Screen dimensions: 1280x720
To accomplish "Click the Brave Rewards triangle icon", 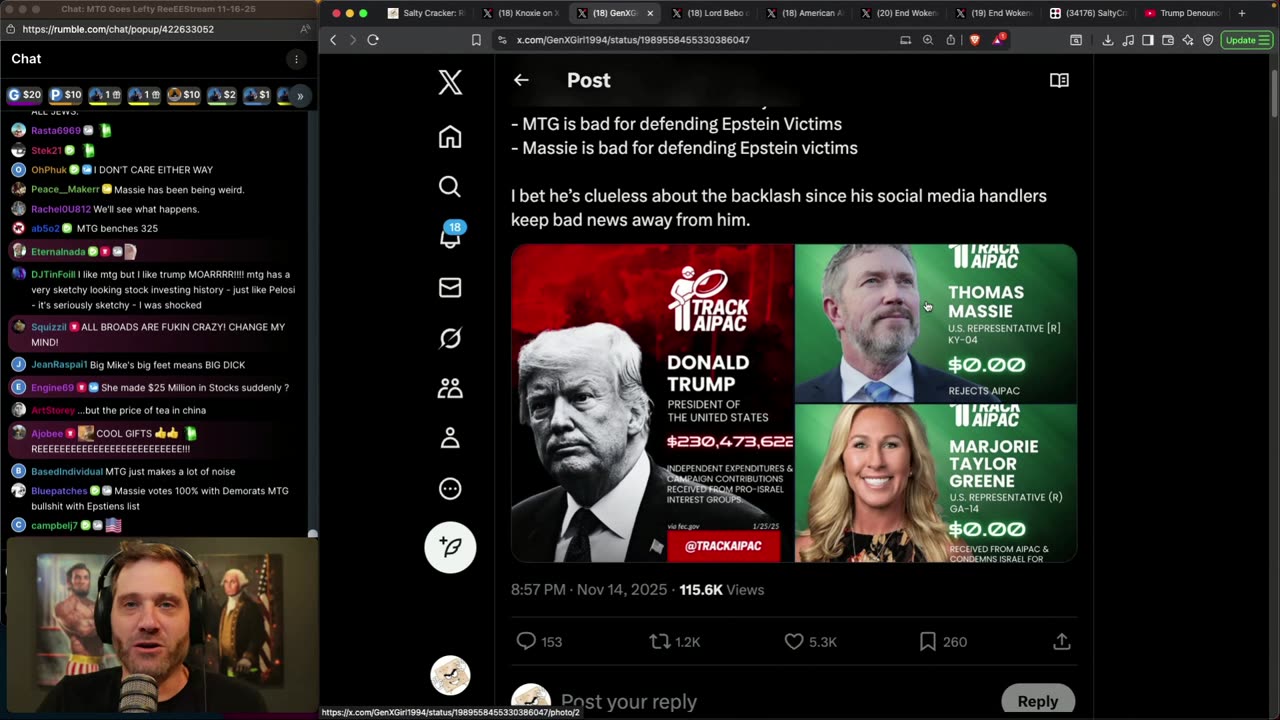I will [999, 40].
